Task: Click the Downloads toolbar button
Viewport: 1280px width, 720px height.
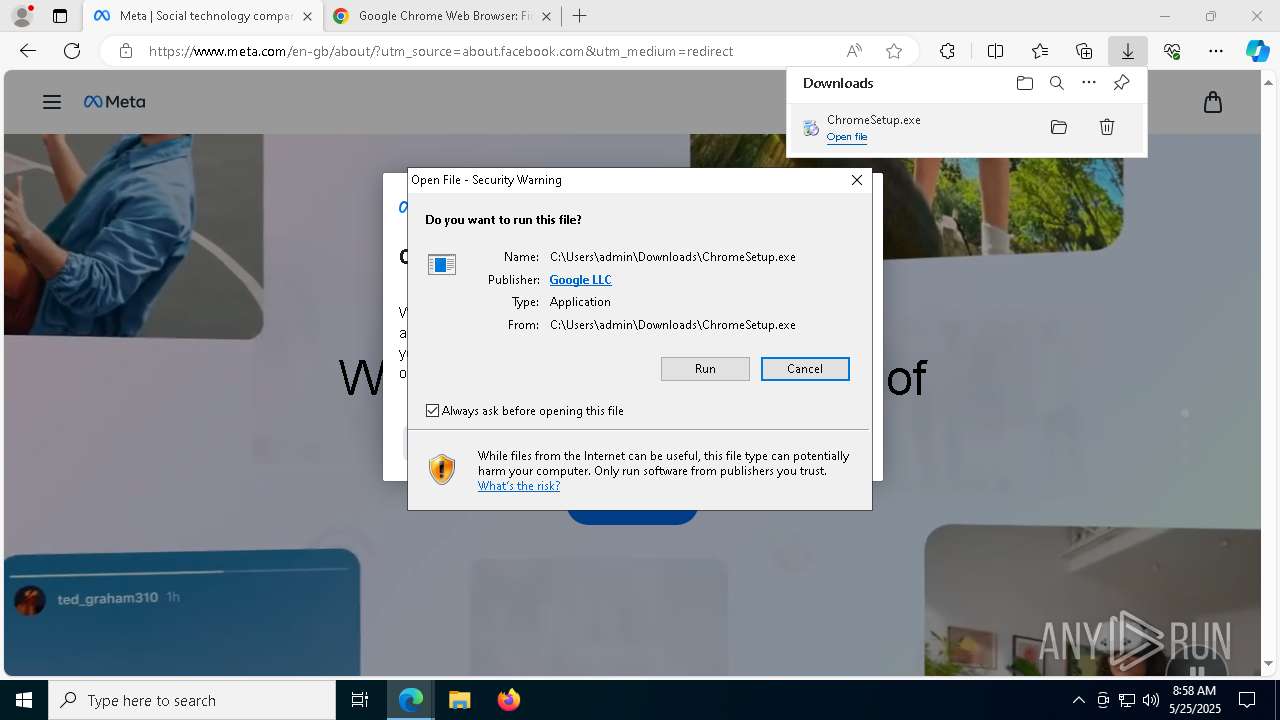Action: [x=1127, y=51]
